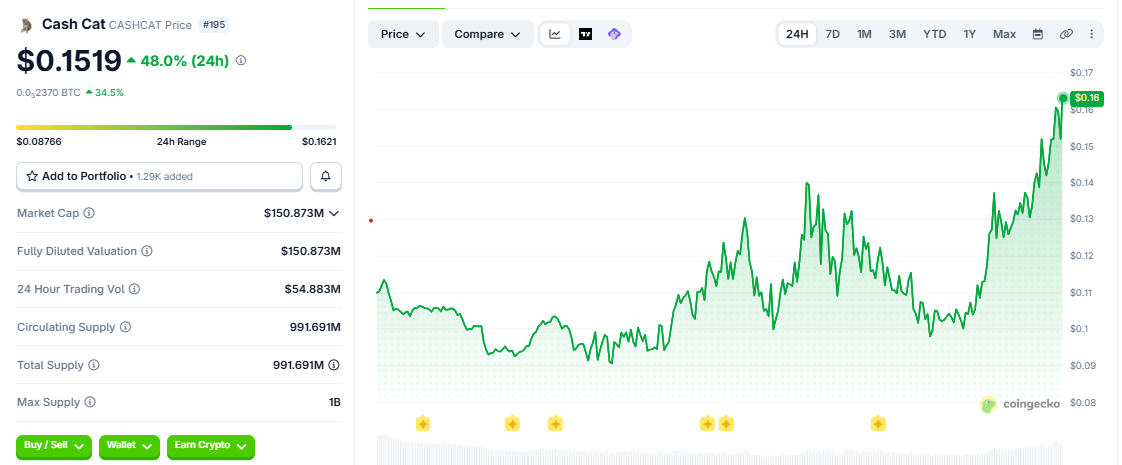The image size is (1122, 465).
Task: Open the Wallet dropdown
Action: click(129, 446)
